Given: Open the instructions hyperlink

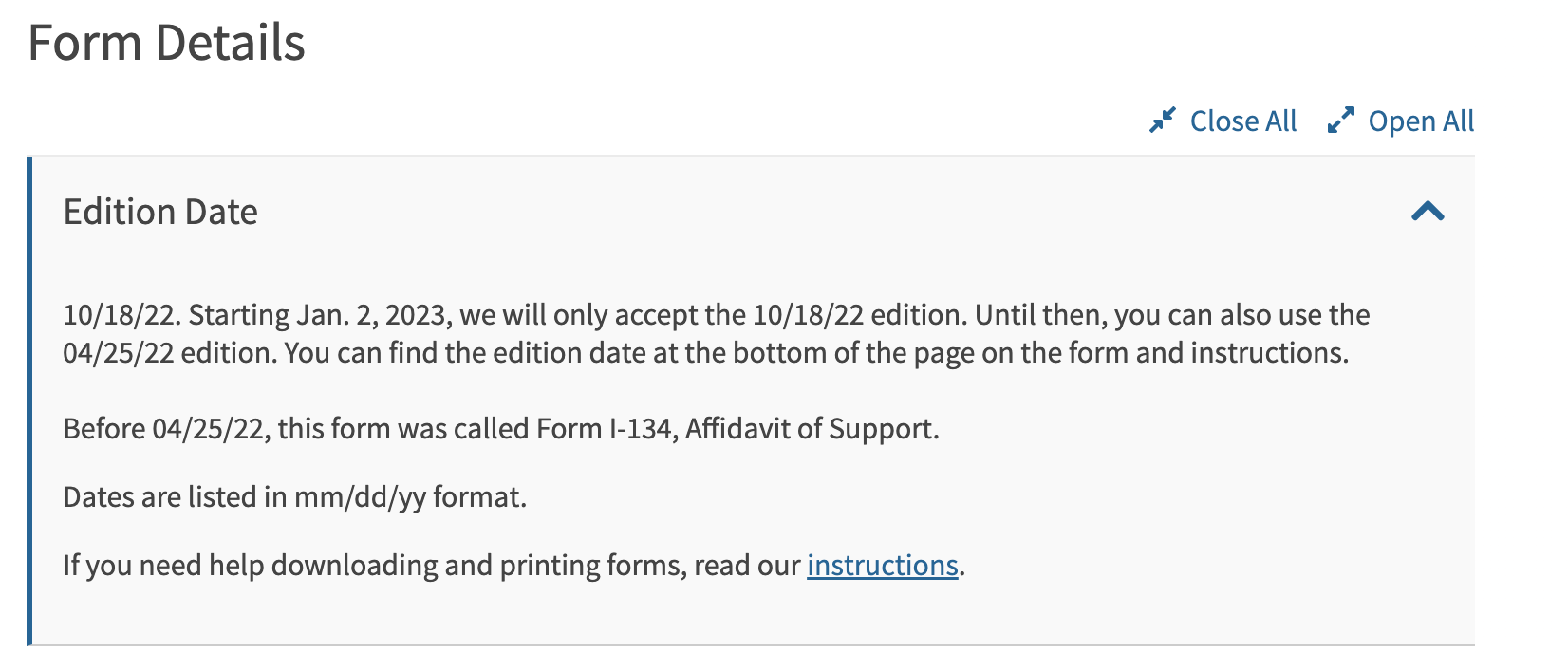Looking at the screenshot, I should [x=882, y=566].
